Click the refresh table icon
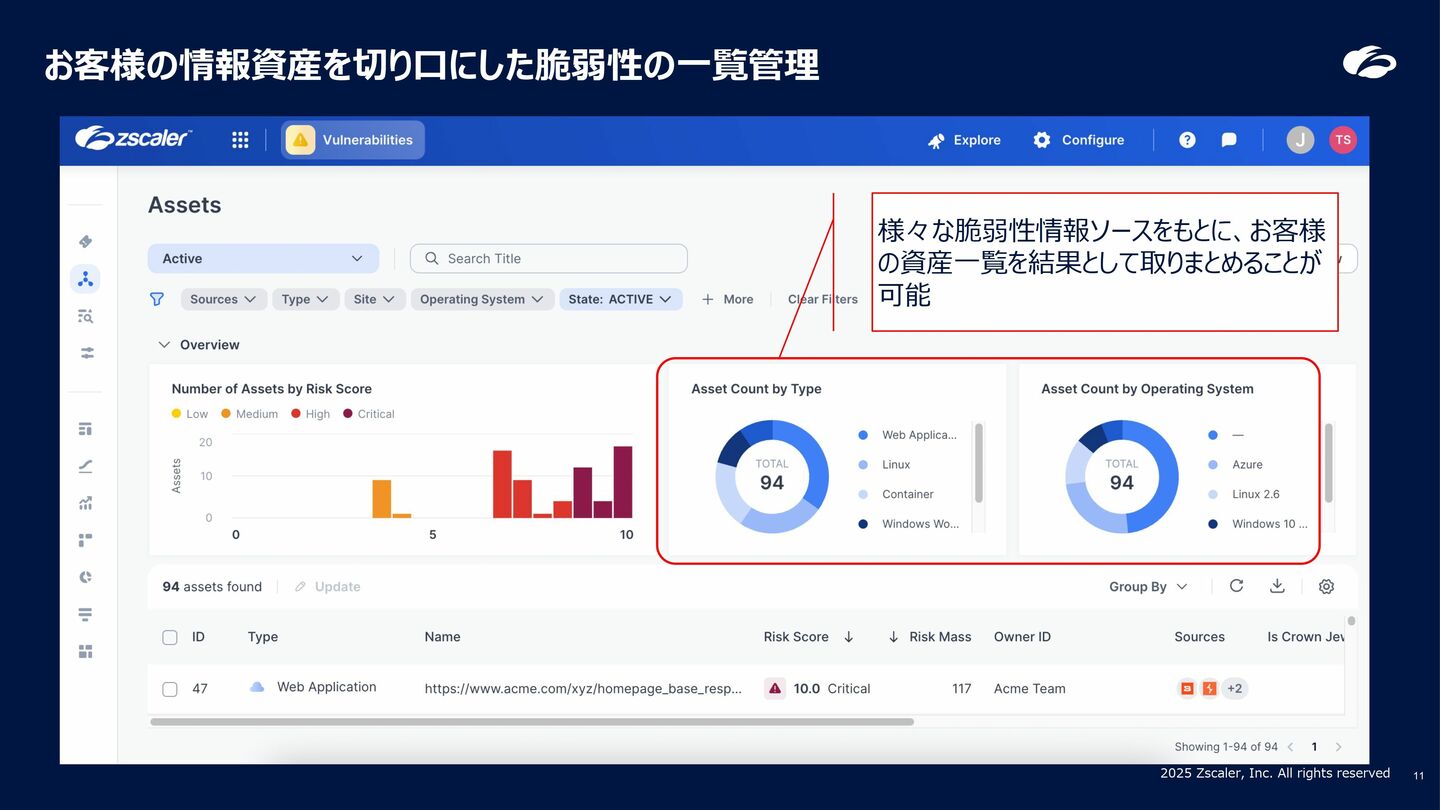This screenshot has width=1440, height=810. click(1237, 586)
